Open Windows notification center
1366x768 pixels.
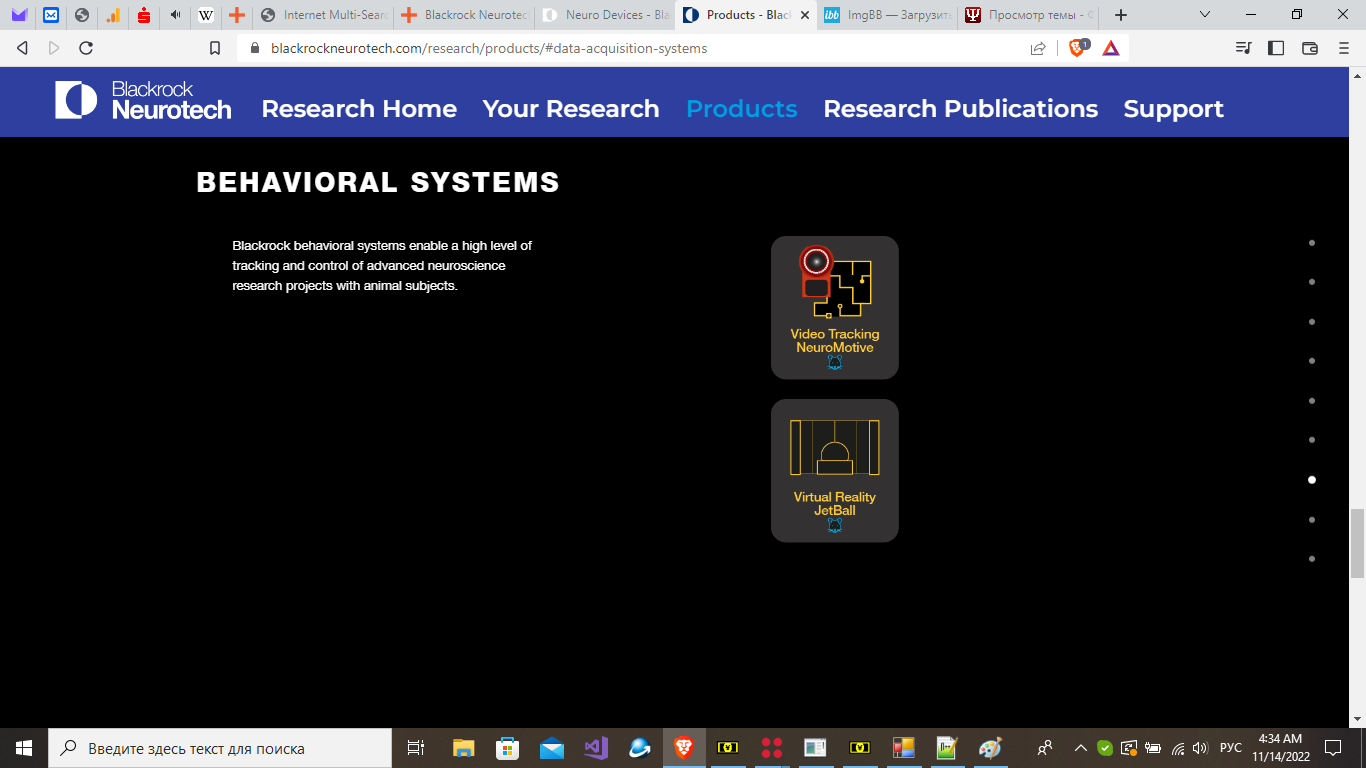(x=1333, y=748)
